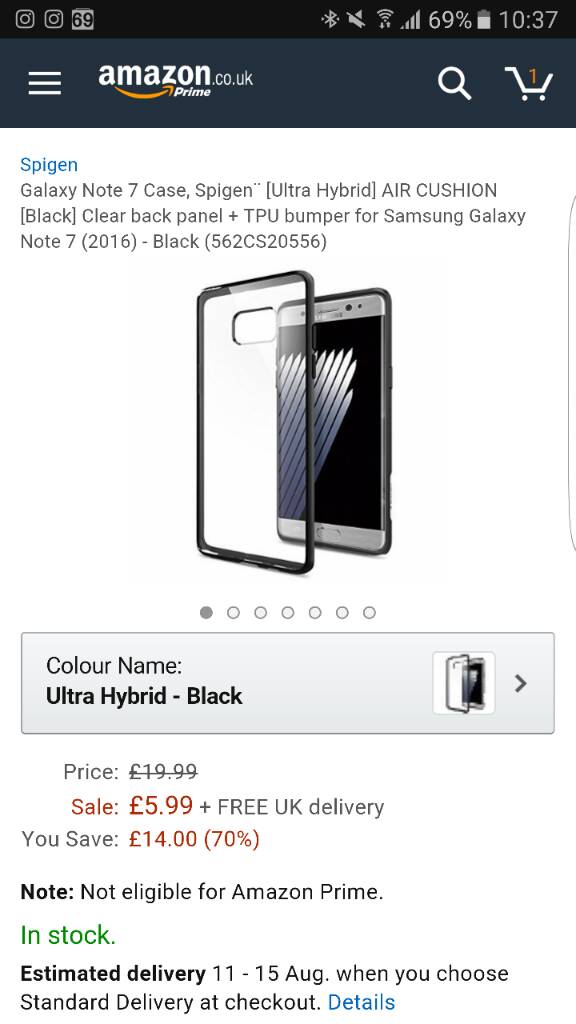Screen dimensions: 576x1024
Task: Select the second image carousel dot
Action: coord(233,613)
